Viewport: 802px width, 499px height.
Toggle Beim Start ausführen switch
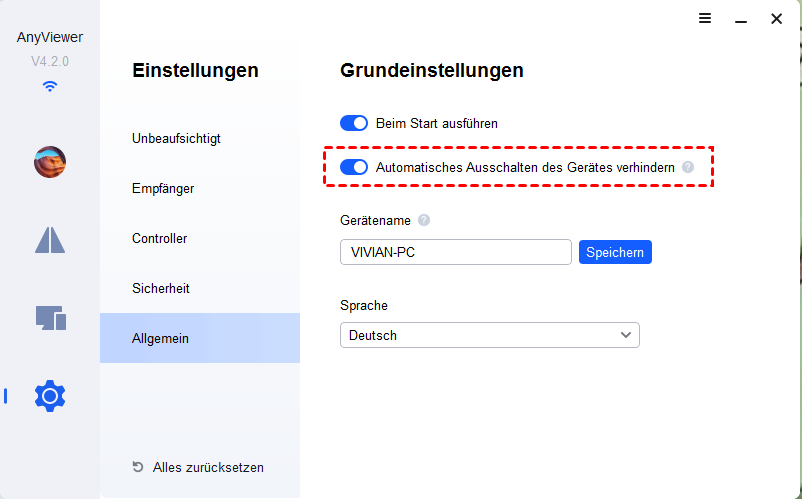(355, 123)
